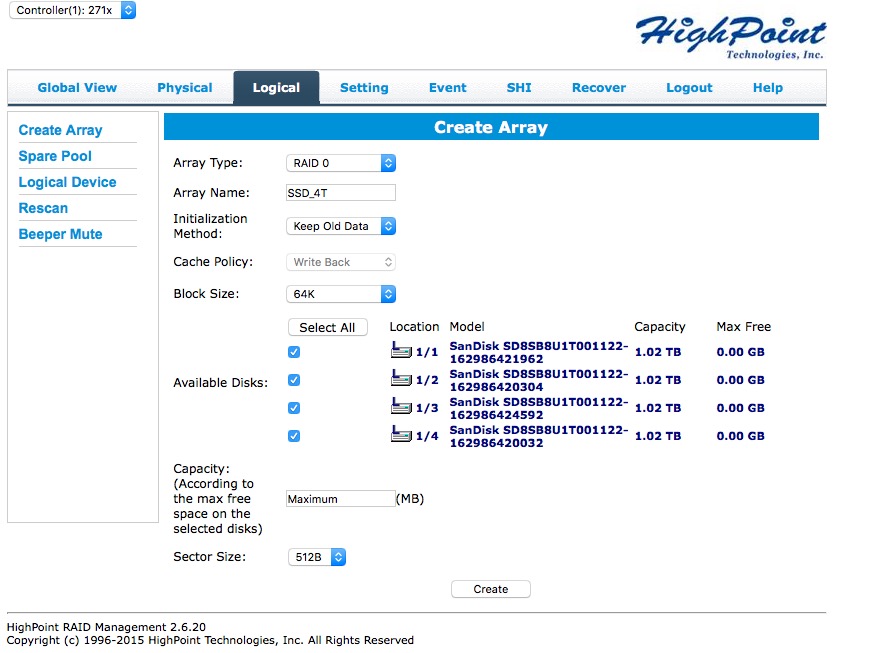Image resolution: width=877 pixels, height=653 pixels.
Task: Open the Spare Pool sidebar link
Action: 55,156
